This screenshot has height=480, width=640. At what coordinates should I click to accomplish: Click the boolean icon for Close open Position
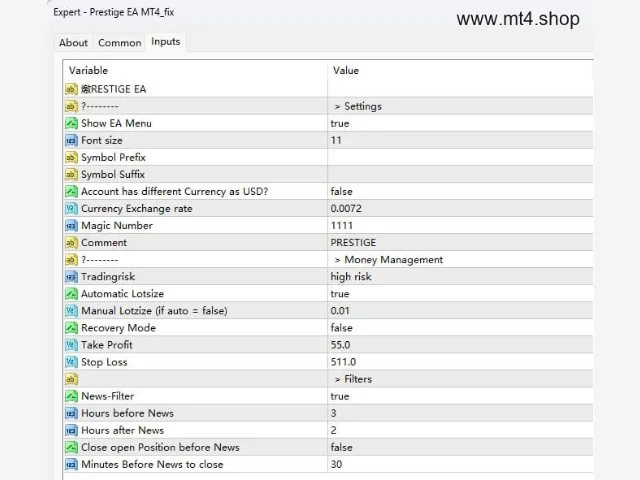pos(71,447)
